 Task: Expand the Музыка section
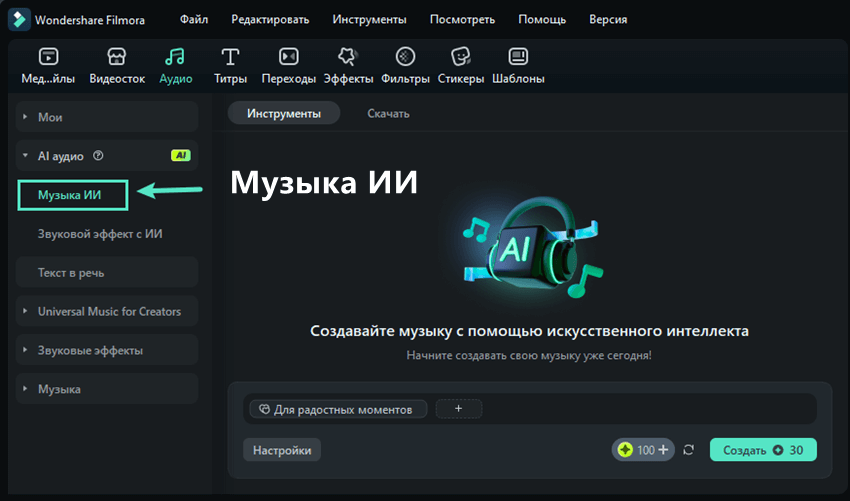coord(107,389)
